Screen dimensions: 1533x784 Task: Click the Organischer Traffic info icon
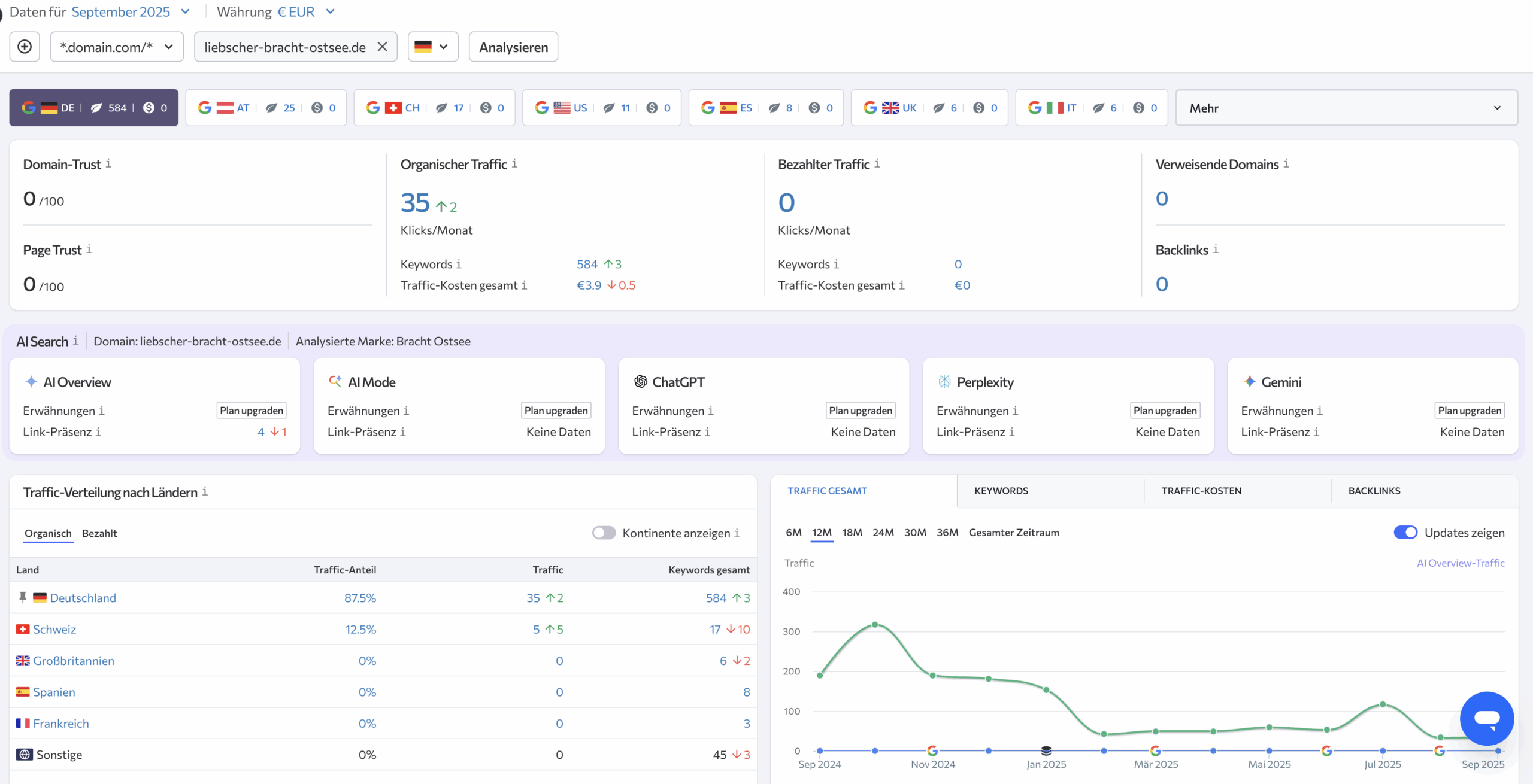514,163
